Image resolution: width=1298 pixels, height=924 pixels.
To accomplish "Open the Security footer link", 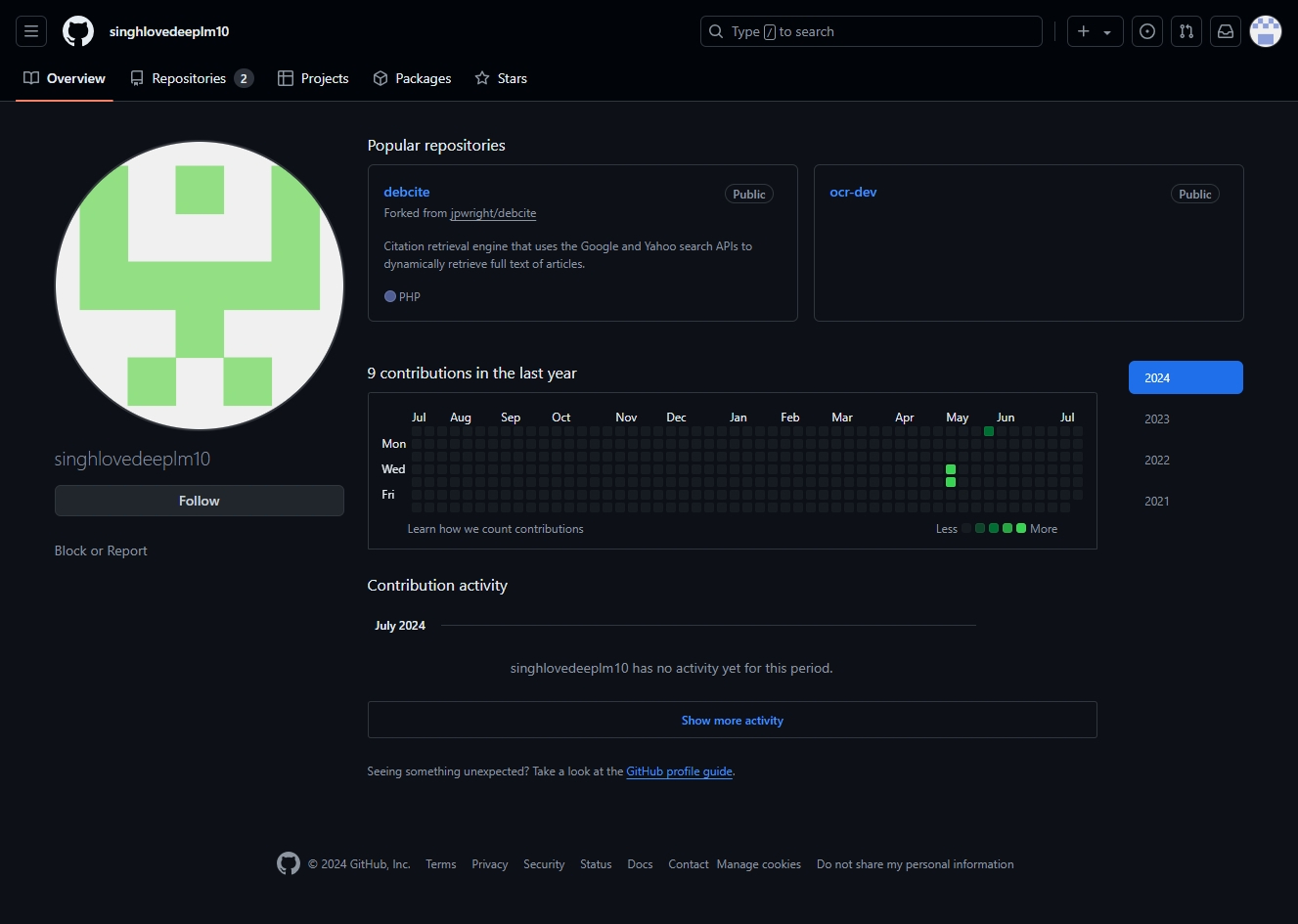I will [x=544, y=864].
